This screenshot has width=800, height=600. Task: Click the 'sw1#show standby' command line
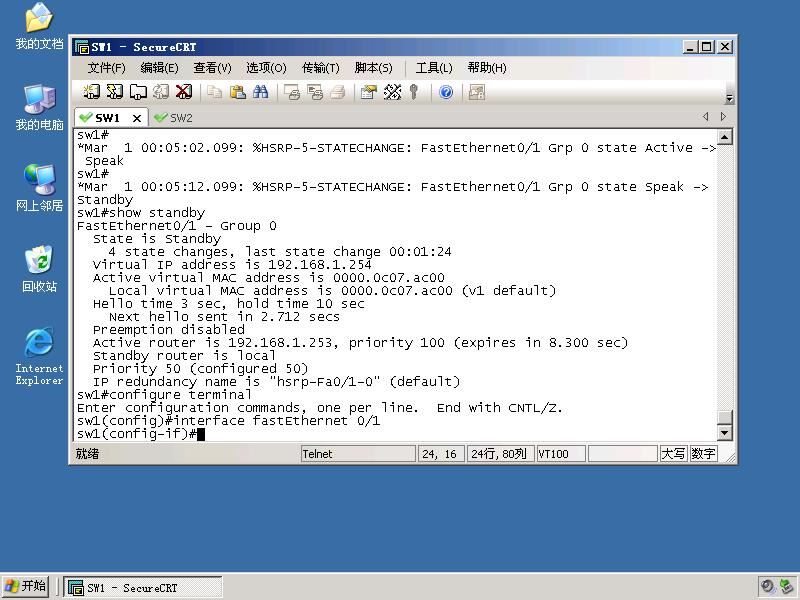pos(141,213)
